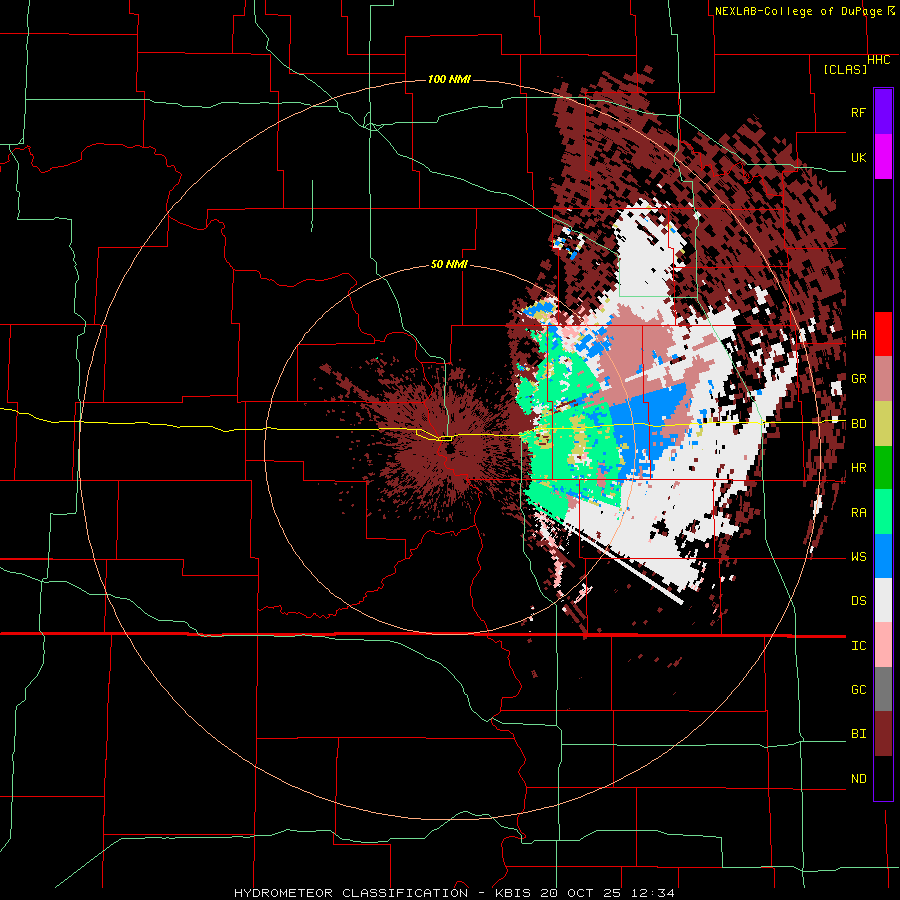Click the GC gray legend swatch
This screenshot has width=900, height=900.
click(883, 689)
